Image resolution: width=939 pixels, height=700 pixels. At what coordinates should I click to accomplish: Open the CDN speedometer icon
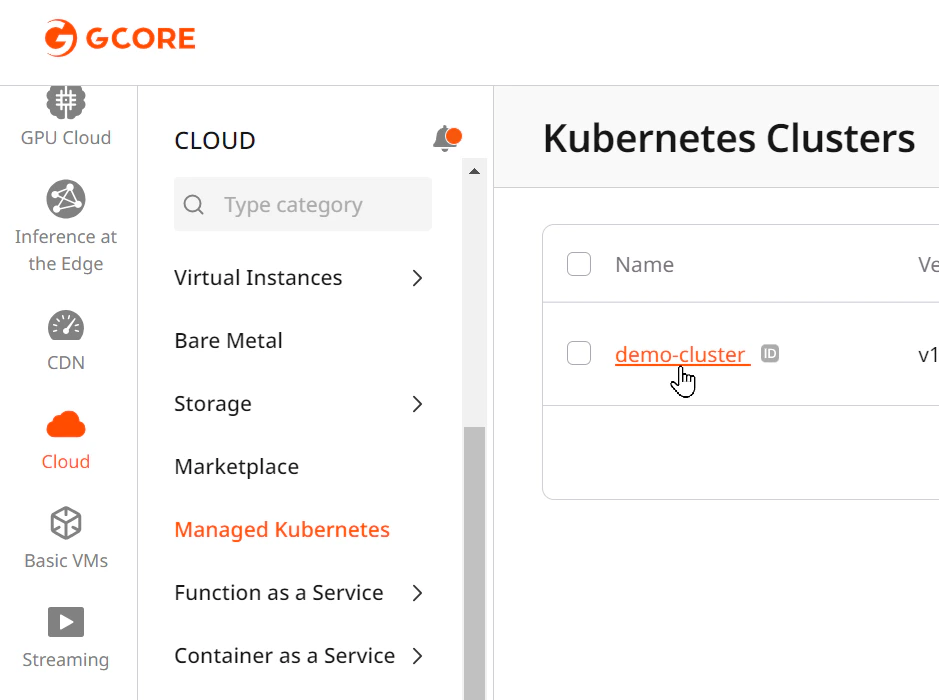click(x=66, y=325)
